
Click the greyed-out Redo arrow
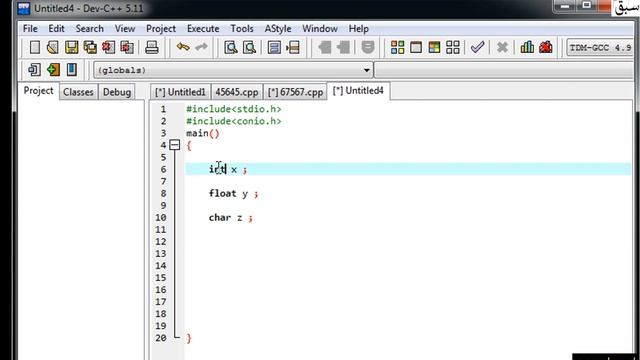coord(201,47)
